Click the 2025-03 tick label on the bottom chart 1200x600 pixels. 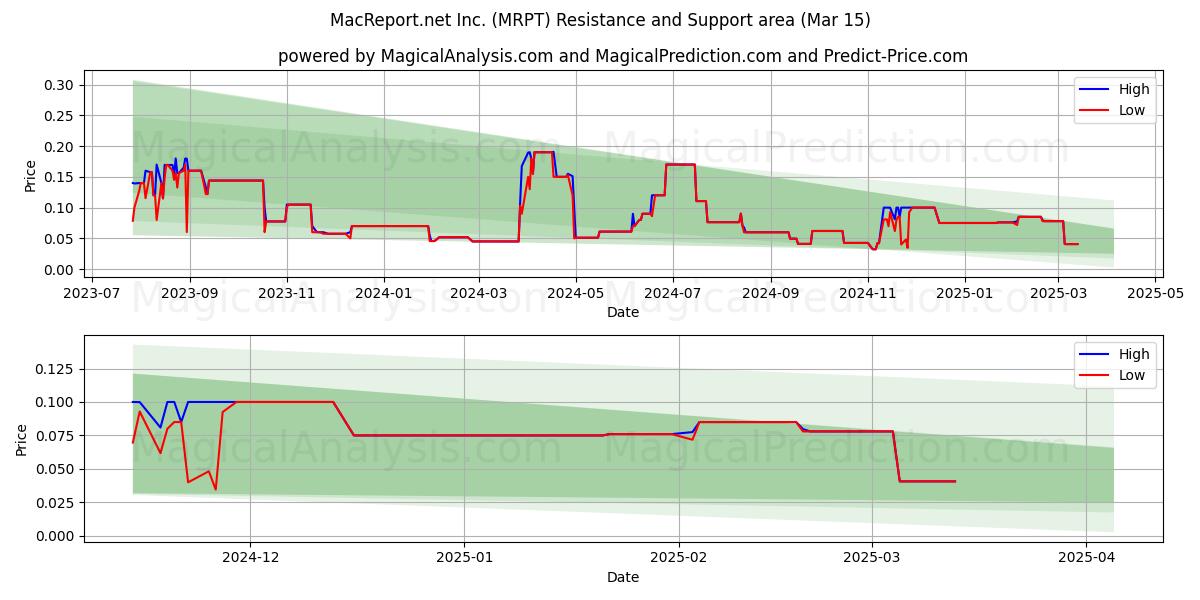(873, 557)
